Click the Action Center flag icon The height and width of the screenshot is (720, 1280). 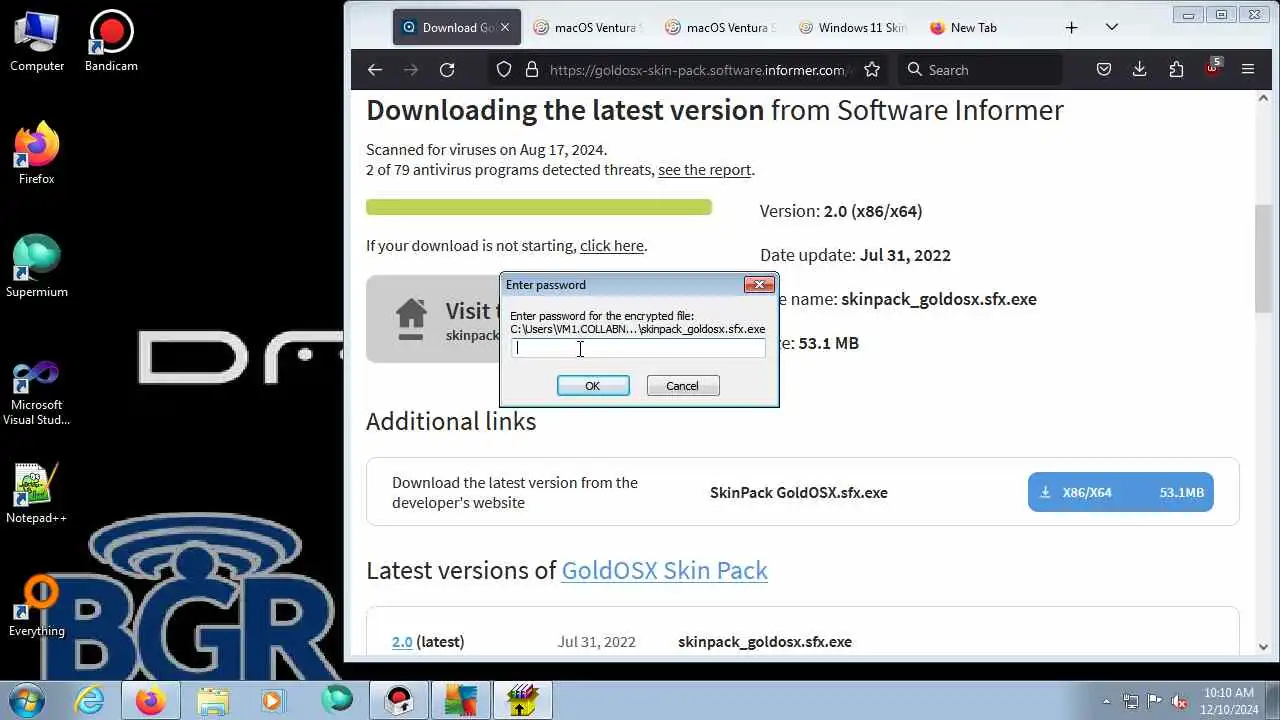click(1155, 701)
